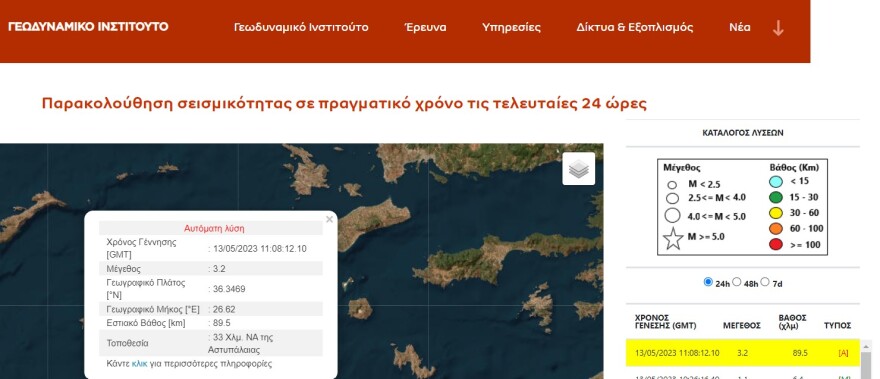This screenshot has height=379, width=880.
Task: Click the magnitude value 3.2 in popup
Action: pos(219,269)
